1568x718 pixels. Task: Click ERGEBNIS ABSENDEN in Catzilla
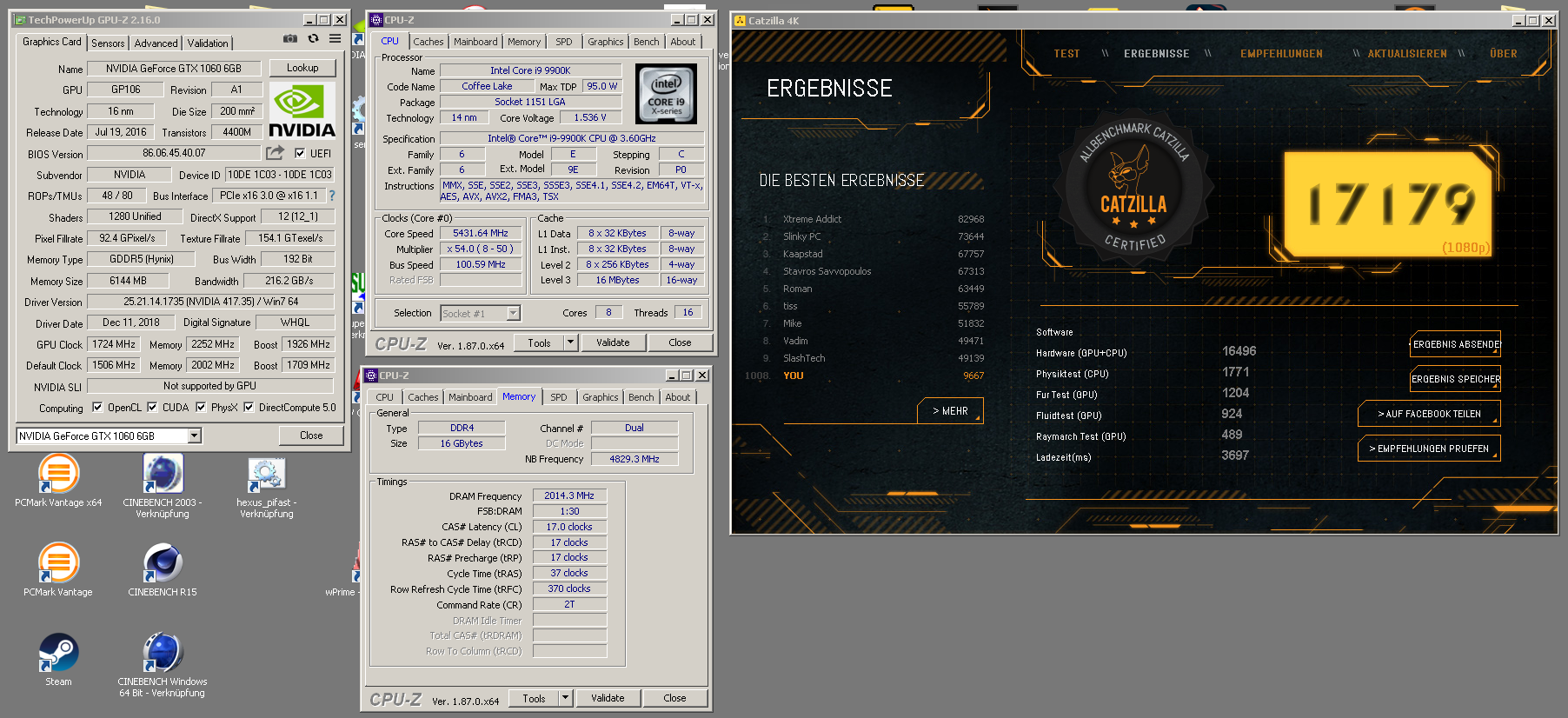(x=1456, y=344)
